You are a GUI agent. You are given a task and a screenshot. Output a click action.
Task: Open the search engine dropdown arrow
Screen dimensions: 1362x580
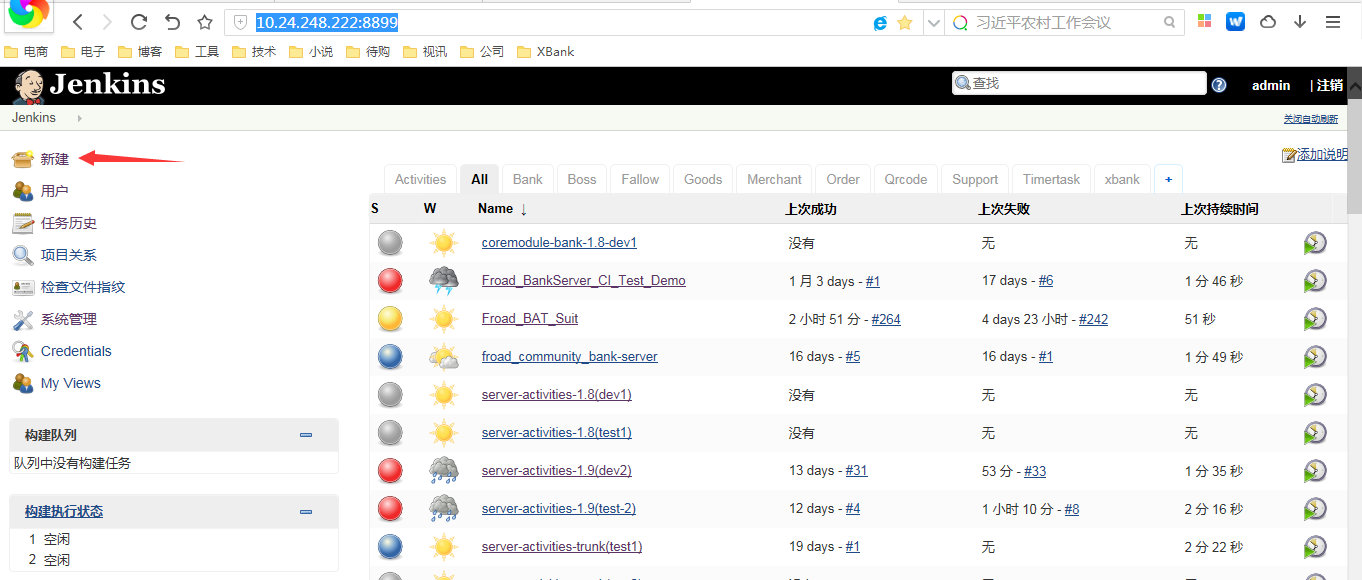[933, 22]
